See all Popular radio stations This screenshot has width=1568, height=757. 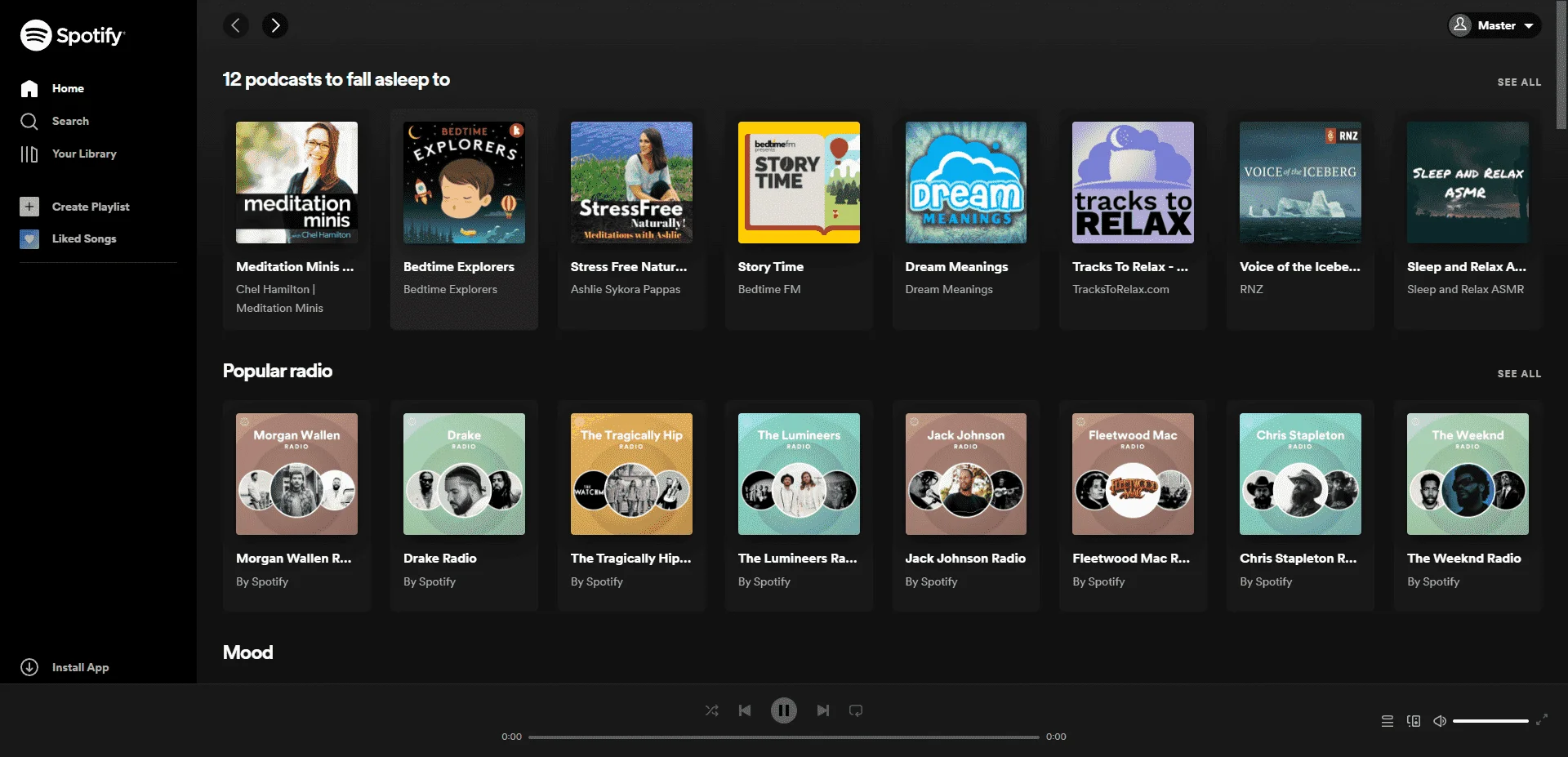[1519, 374]
